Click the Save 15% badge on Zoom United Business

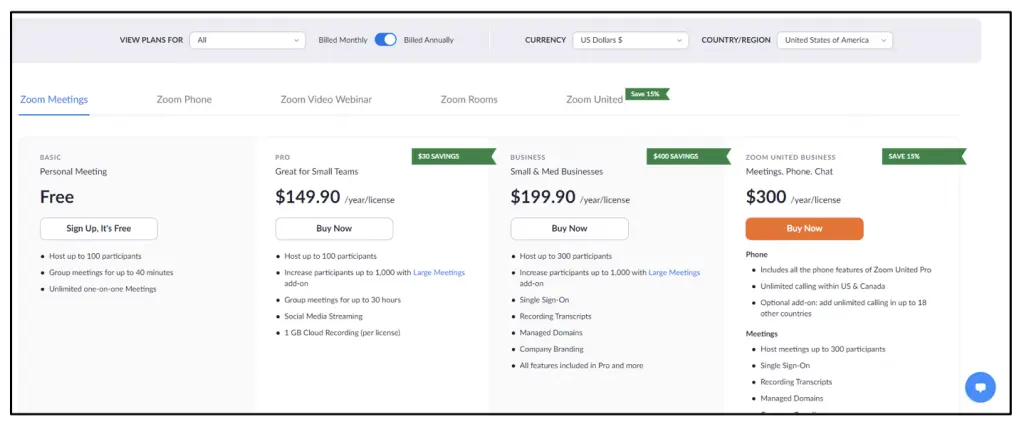point(922,156)
